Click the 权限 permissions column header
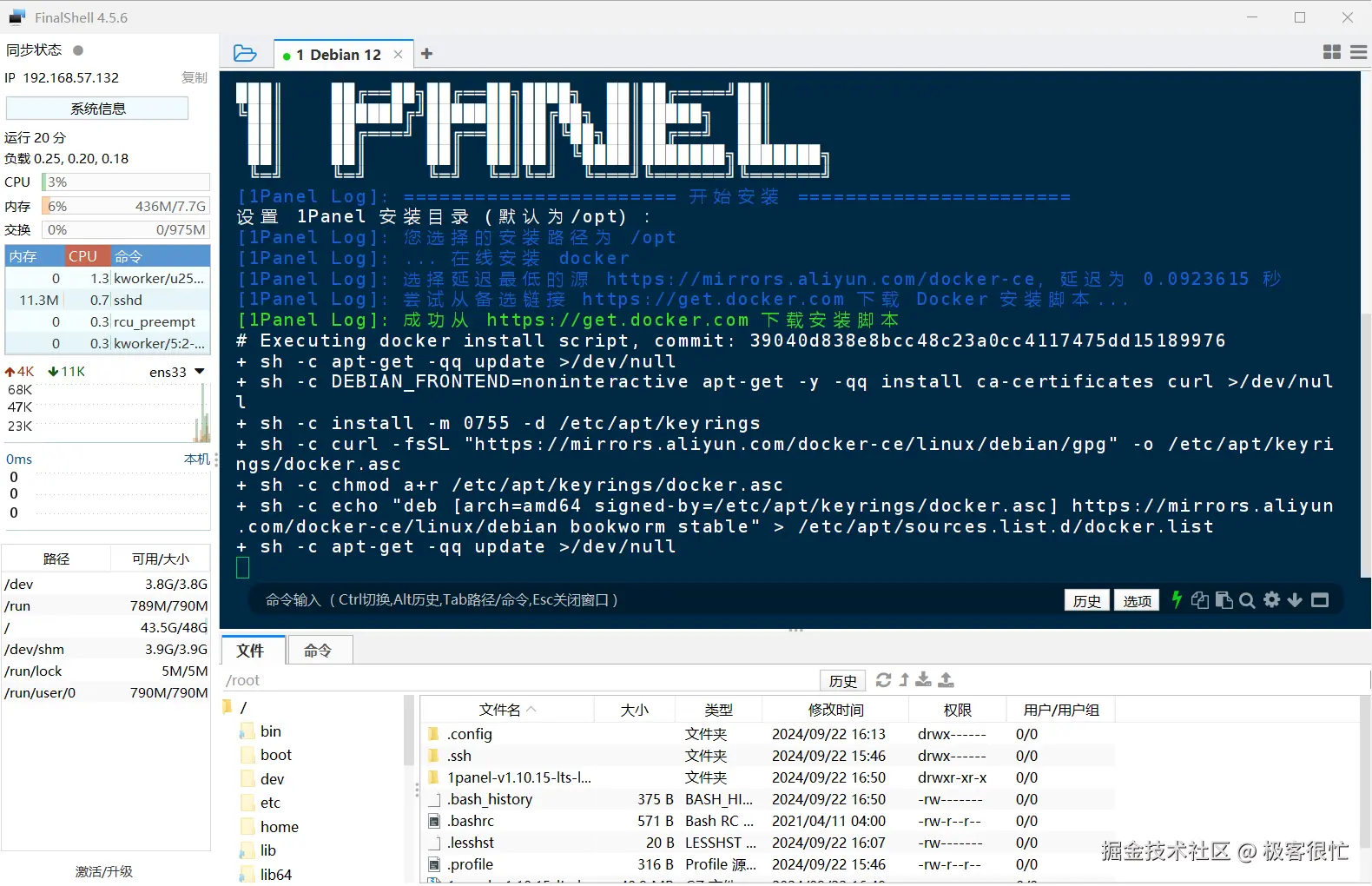The width and height of the screenshot is (1372, 886). [958, 710]
